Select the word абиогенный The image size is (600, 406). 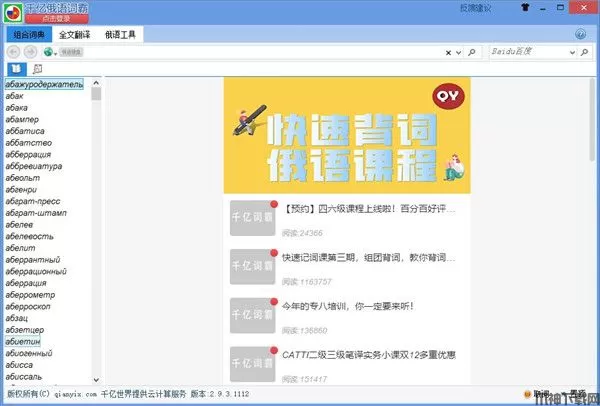click(x=29, y=353)
